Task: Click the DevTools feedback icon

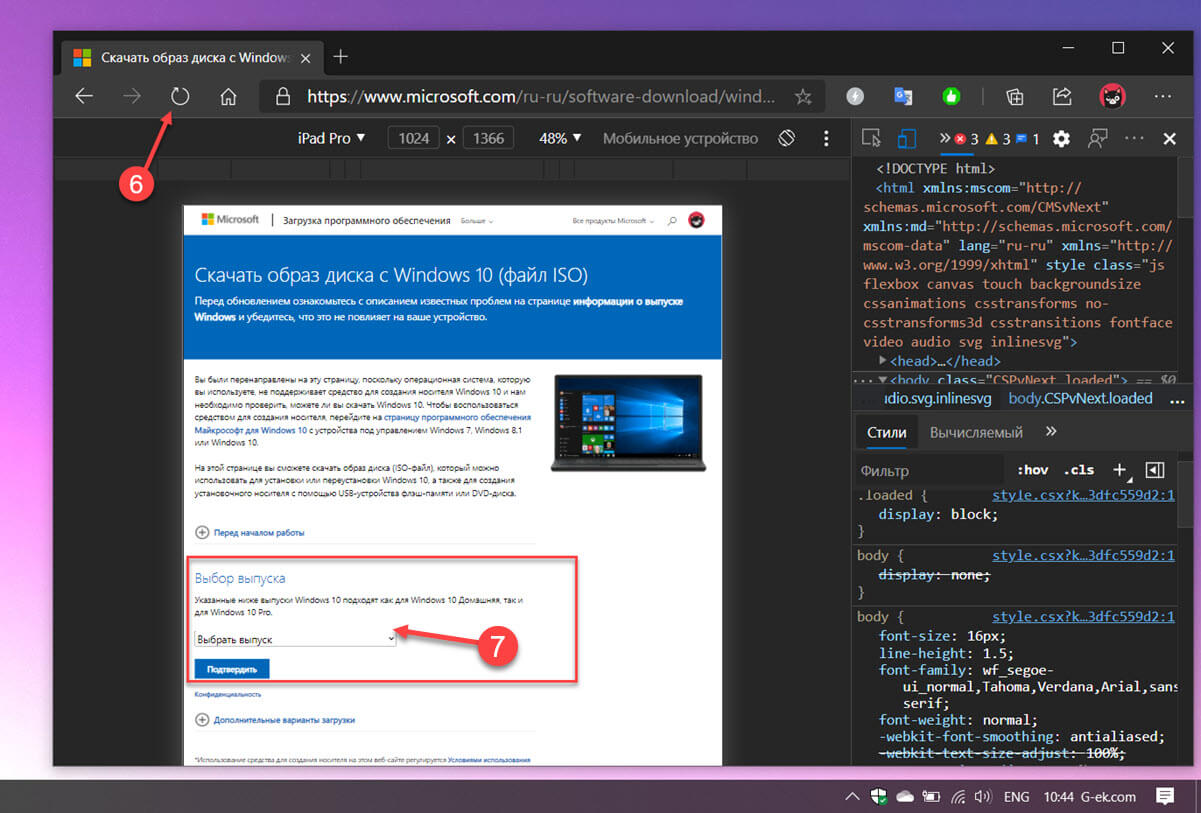Action: pos(1098,138)
